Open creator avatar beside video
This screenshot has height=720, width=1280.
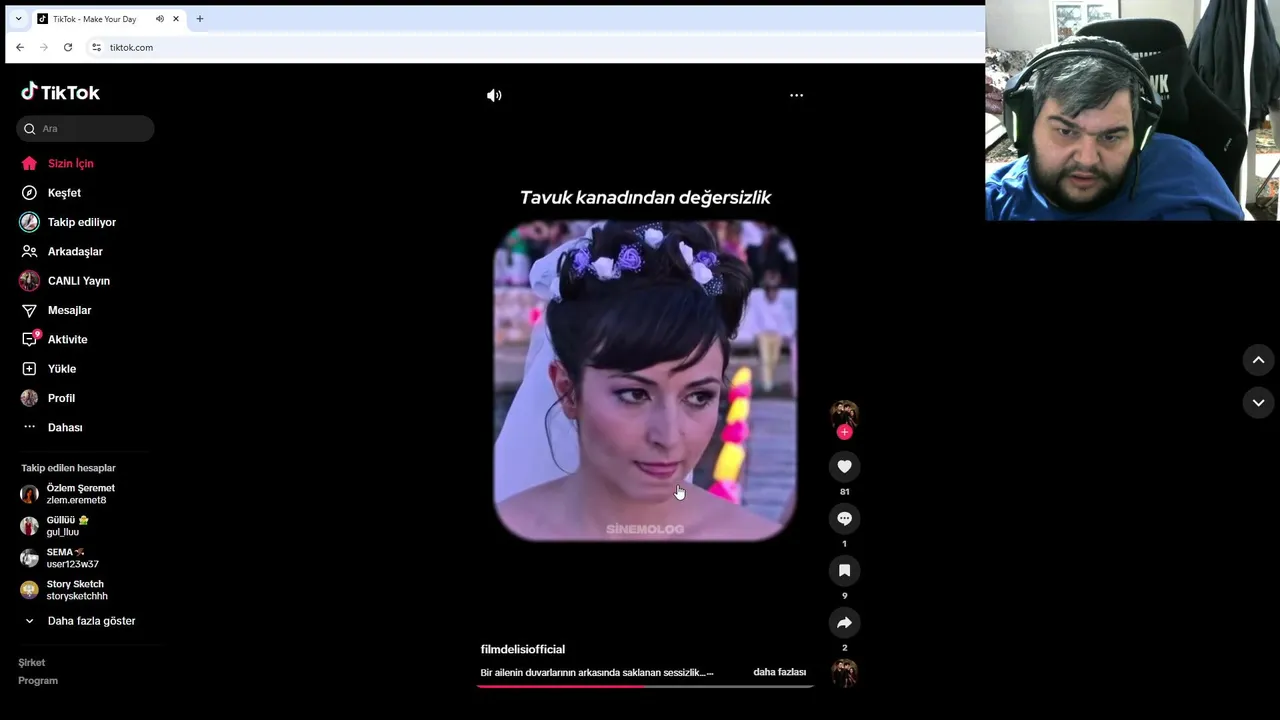(844, 413)
